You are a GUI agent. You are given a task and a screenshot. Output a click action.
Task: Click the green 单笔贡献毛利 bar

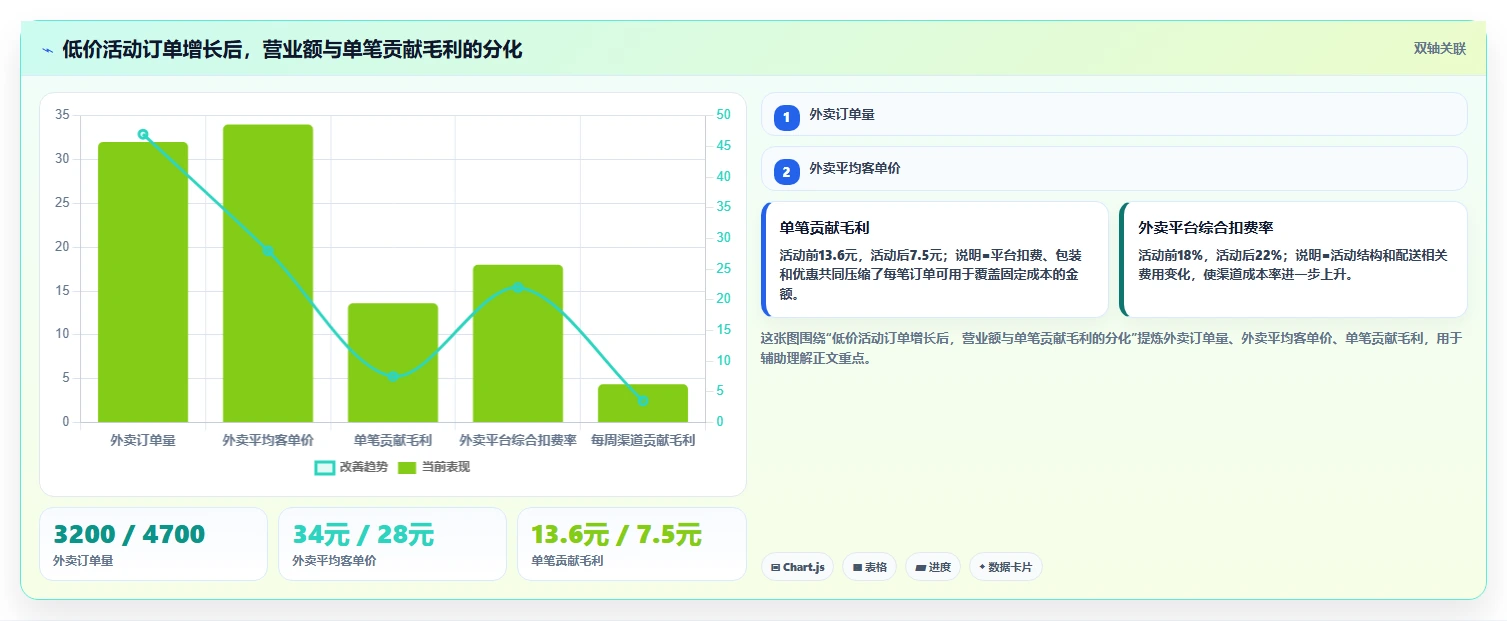point(393,362)
